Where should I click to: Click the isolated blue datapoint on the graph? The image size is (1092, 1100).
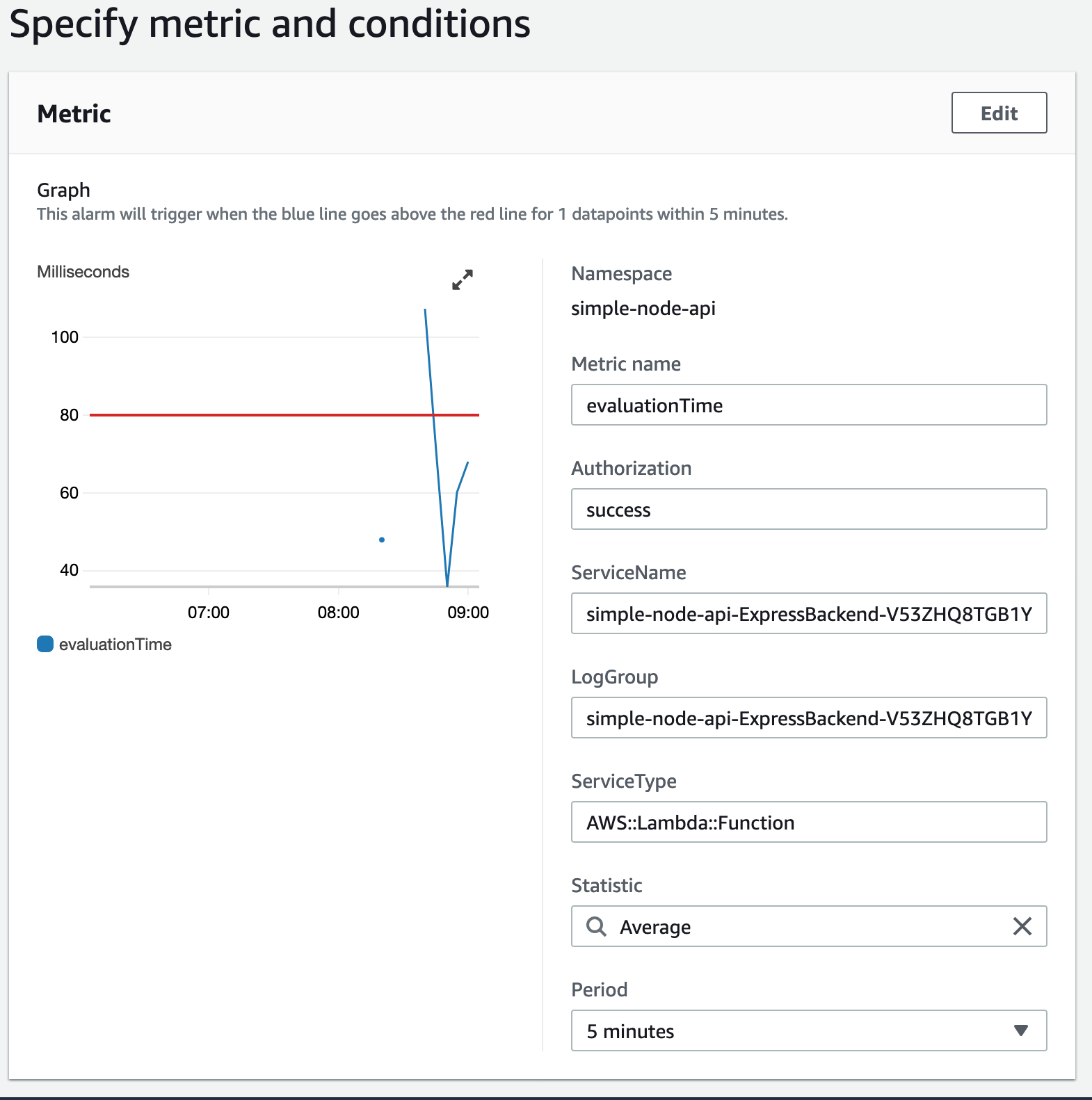(x=382, y=540)
